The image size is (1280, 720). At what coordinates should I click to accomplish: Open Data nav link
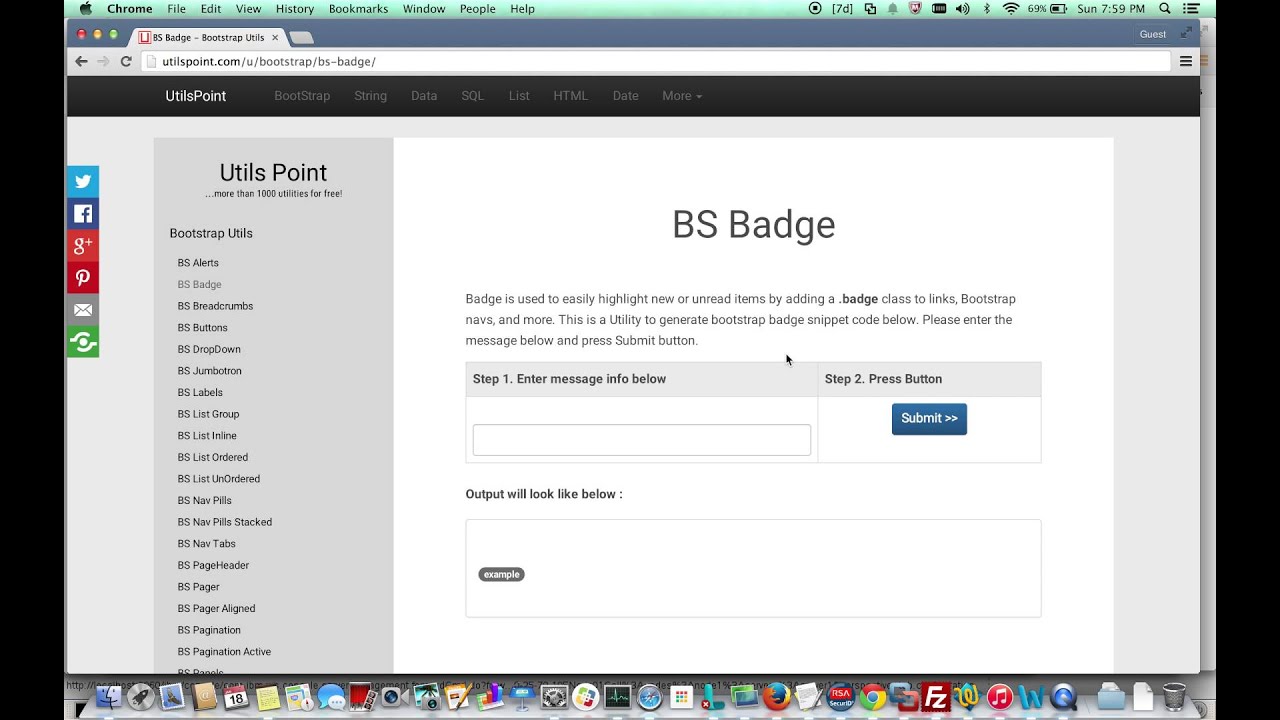[424, 96]
